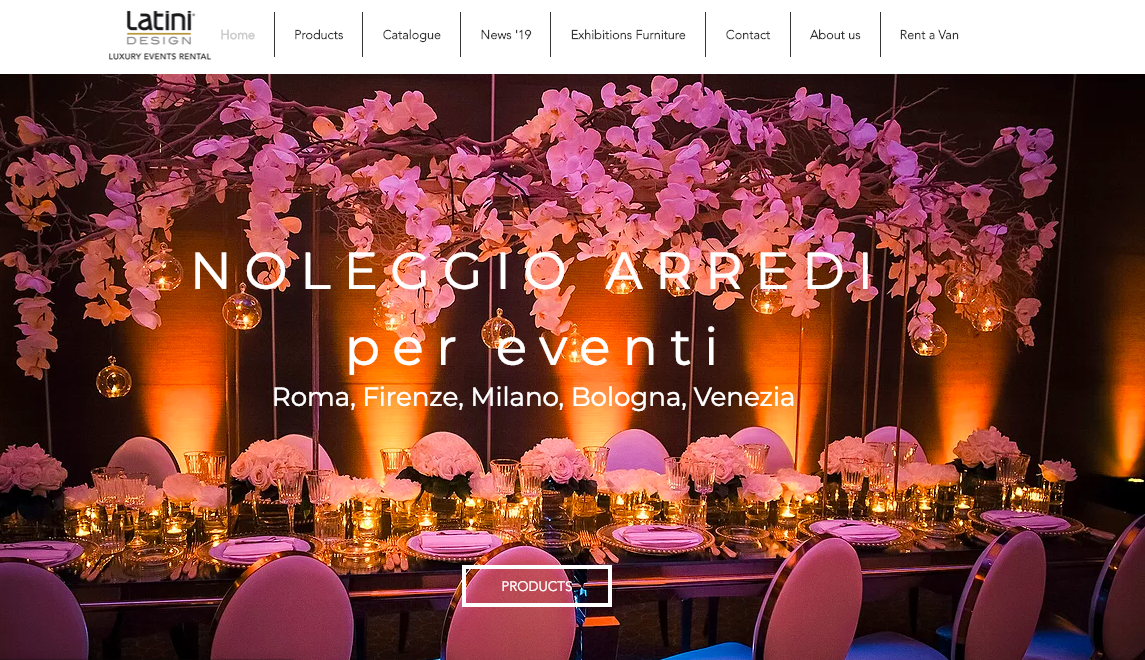The height and width of the screenshot is (660, 1145).
Task: Click the word DESIGN in the logo
Action: [159, 40]
